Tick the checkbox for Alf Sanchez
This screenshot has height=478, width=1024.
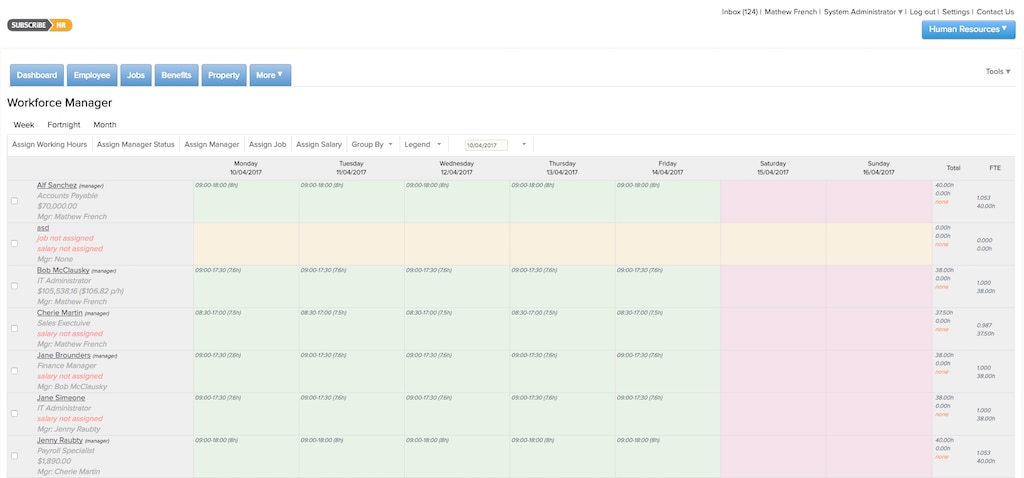[x=14, y=201]
